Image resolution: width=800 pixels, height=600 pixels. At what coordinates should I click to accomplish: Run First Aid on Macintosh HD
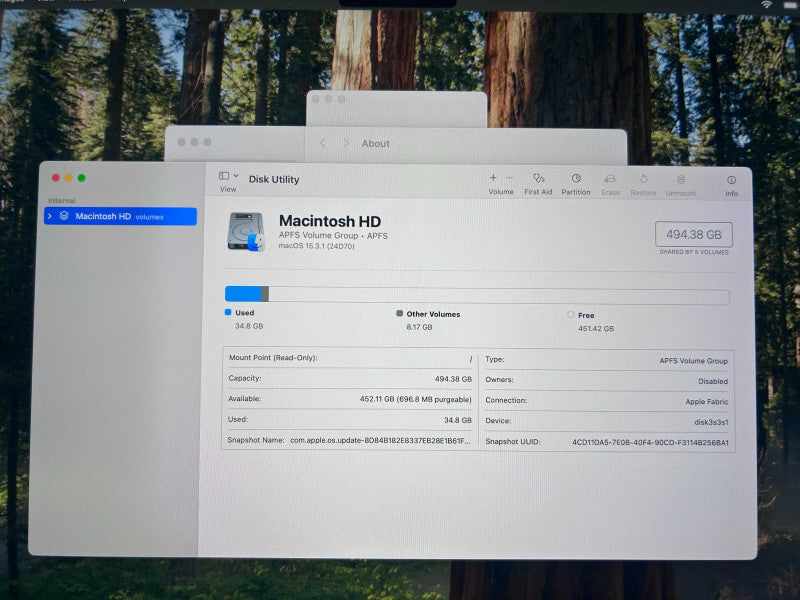538,184
